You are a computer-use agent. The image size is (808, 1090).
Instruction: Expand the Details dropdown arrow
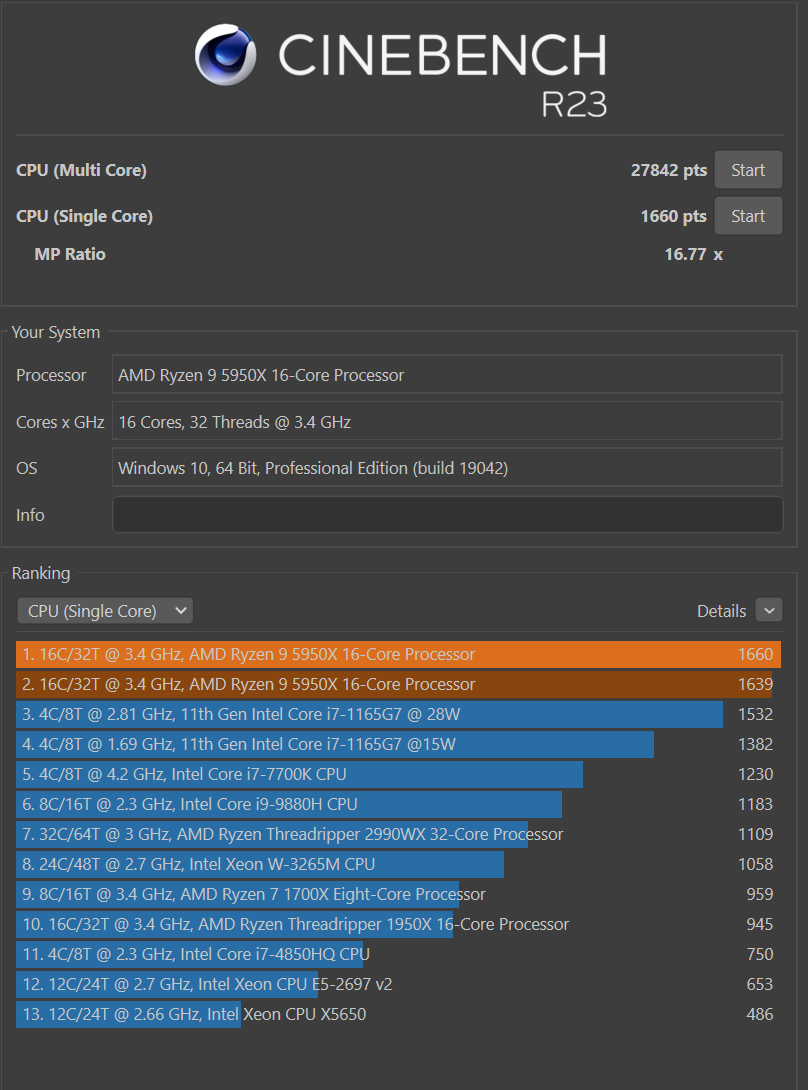pyautogui.click(x=769, y=611)
